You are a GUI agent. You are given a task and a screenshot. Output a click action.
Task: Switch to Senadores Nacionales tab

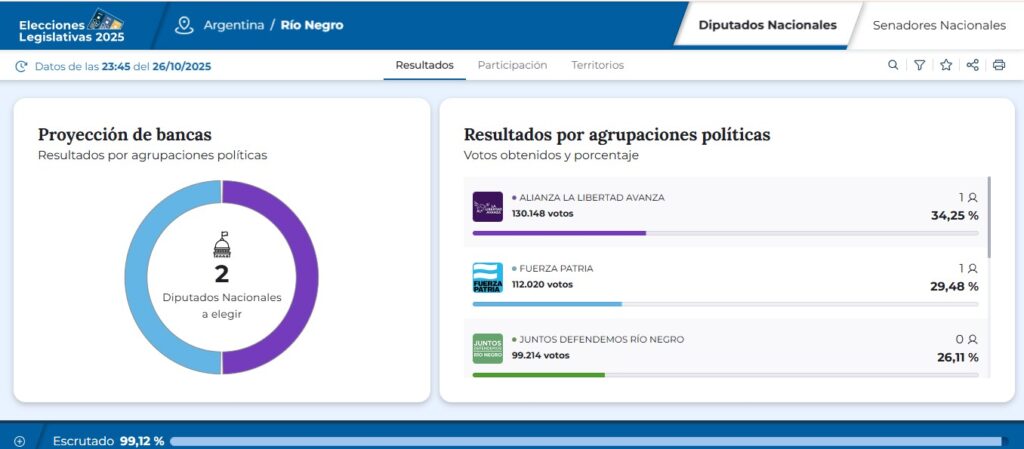939,25
